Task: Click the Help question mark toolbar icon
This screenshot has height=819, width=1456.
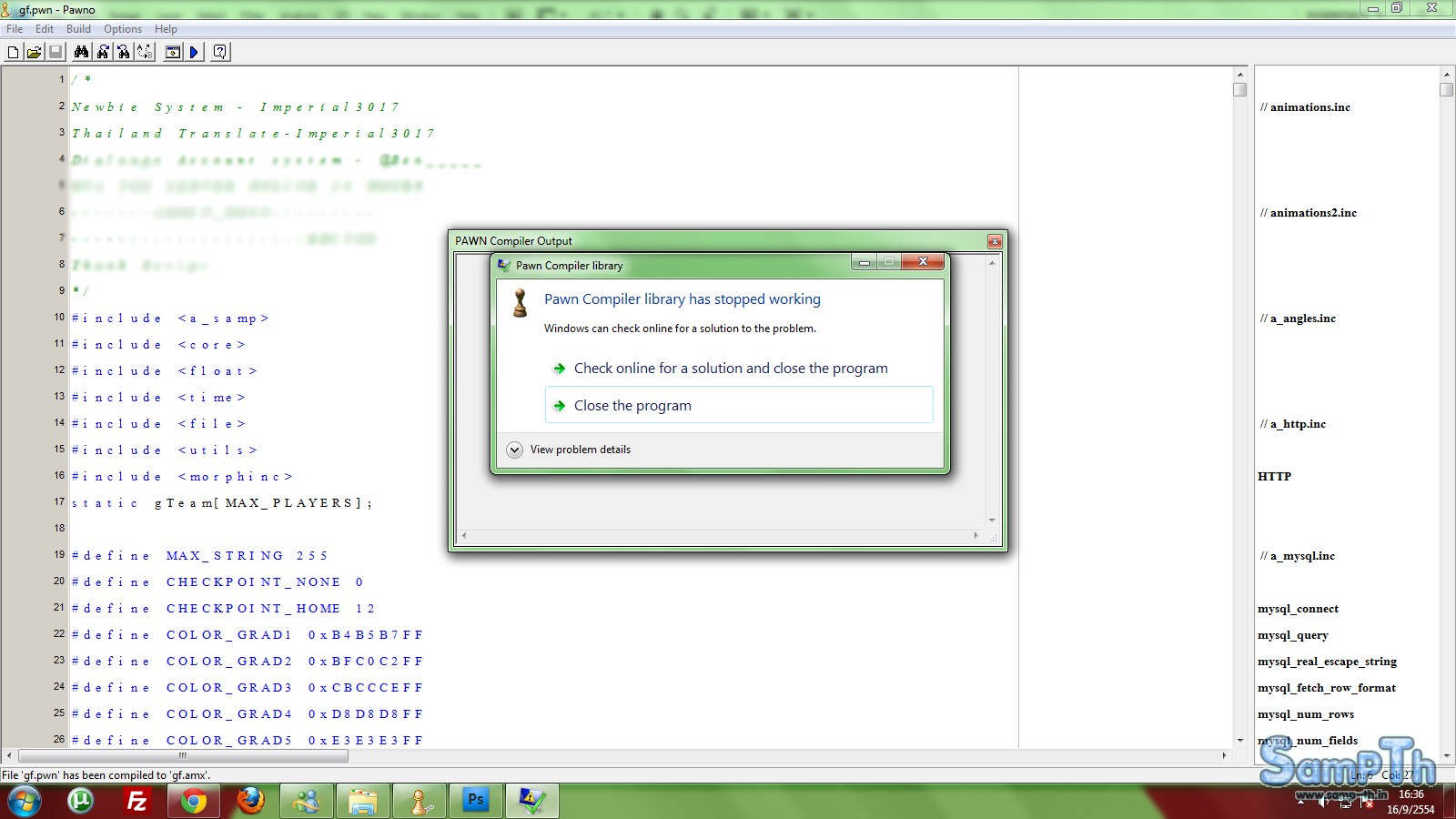Action: (x=220, y=53)
